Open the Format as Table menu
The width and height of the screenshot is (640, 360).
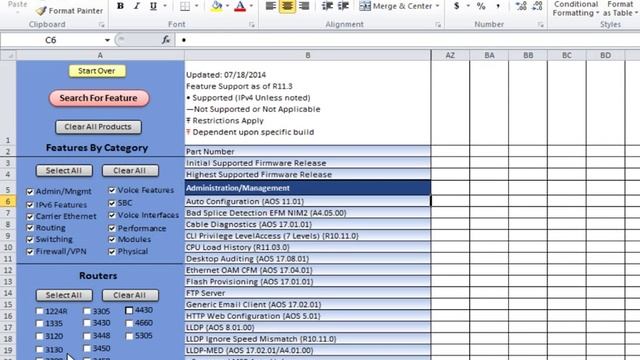[x=620, y=9]
